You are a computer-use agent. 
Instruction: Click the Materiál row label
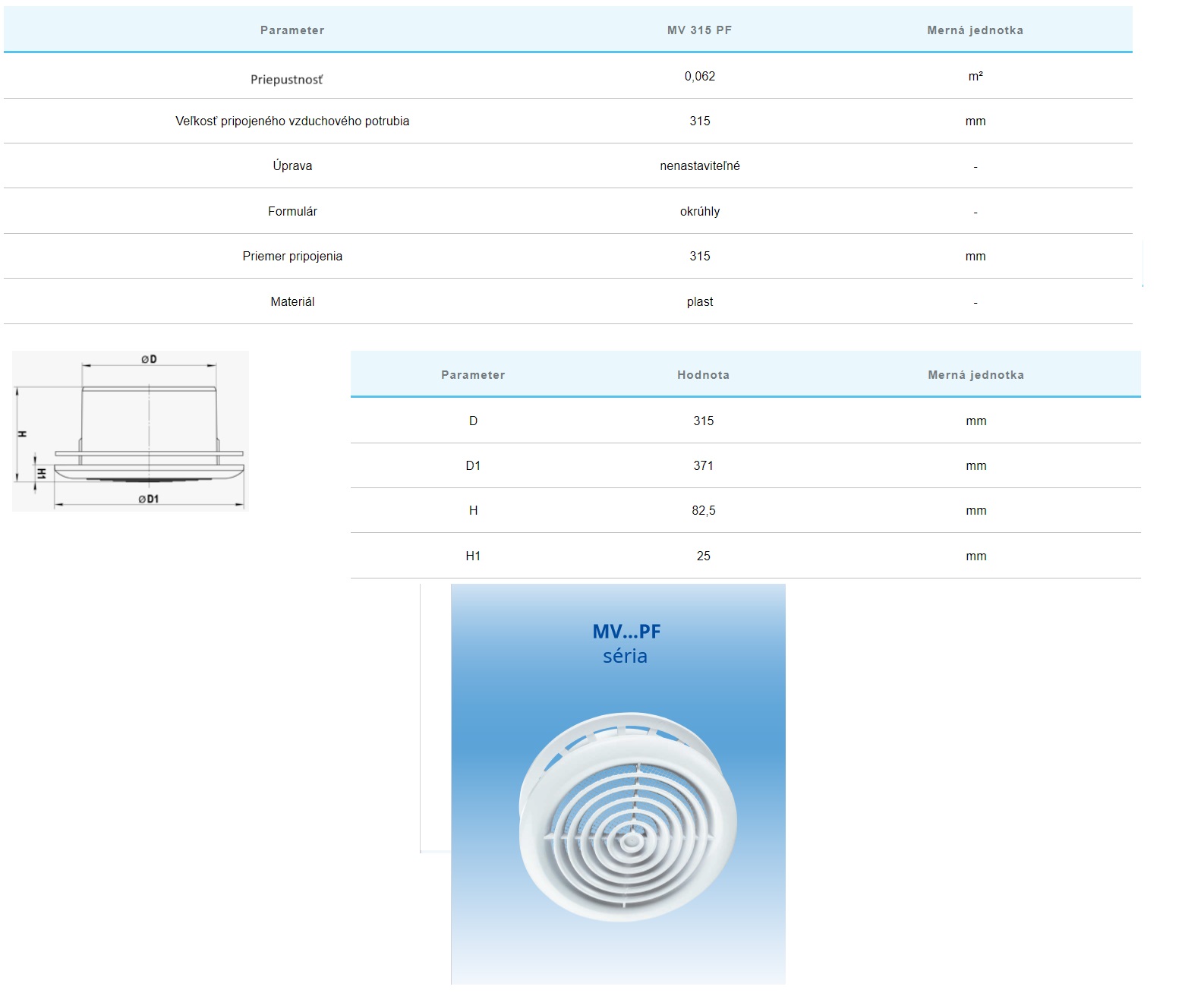point(292,301)
